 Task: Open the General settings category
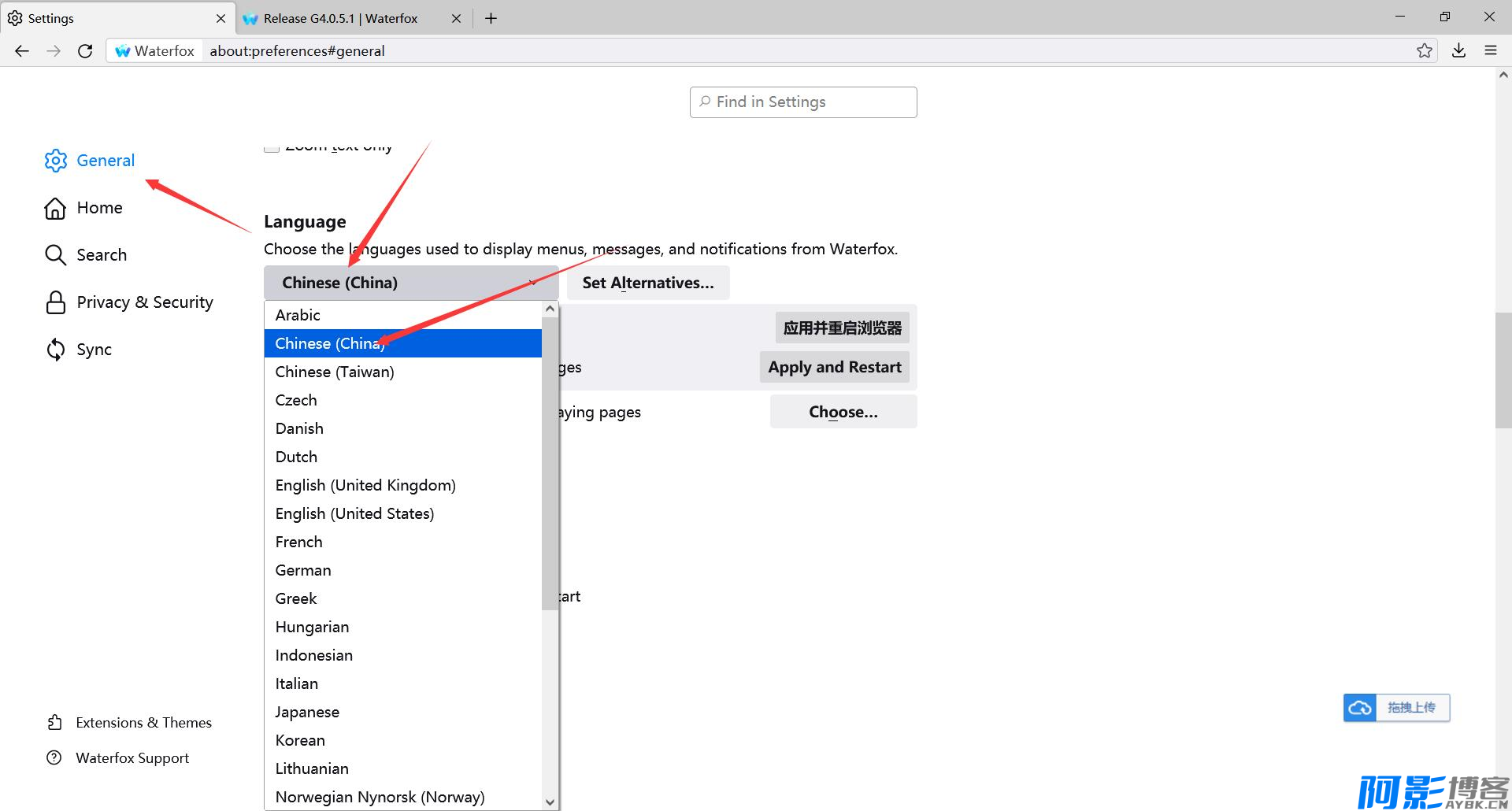91,161
